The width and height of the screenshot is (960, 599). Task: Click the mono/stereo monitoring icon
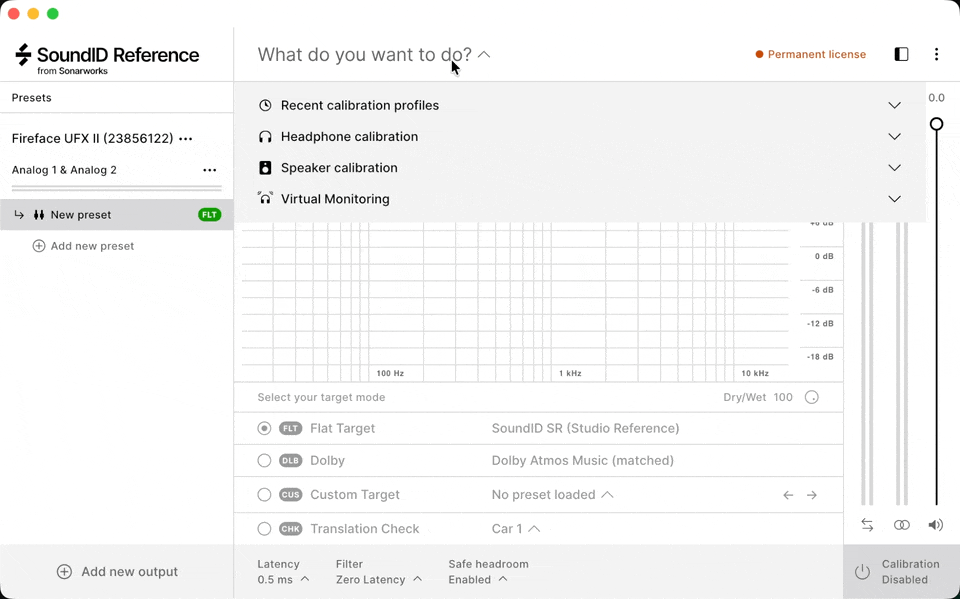pos(901,524)
